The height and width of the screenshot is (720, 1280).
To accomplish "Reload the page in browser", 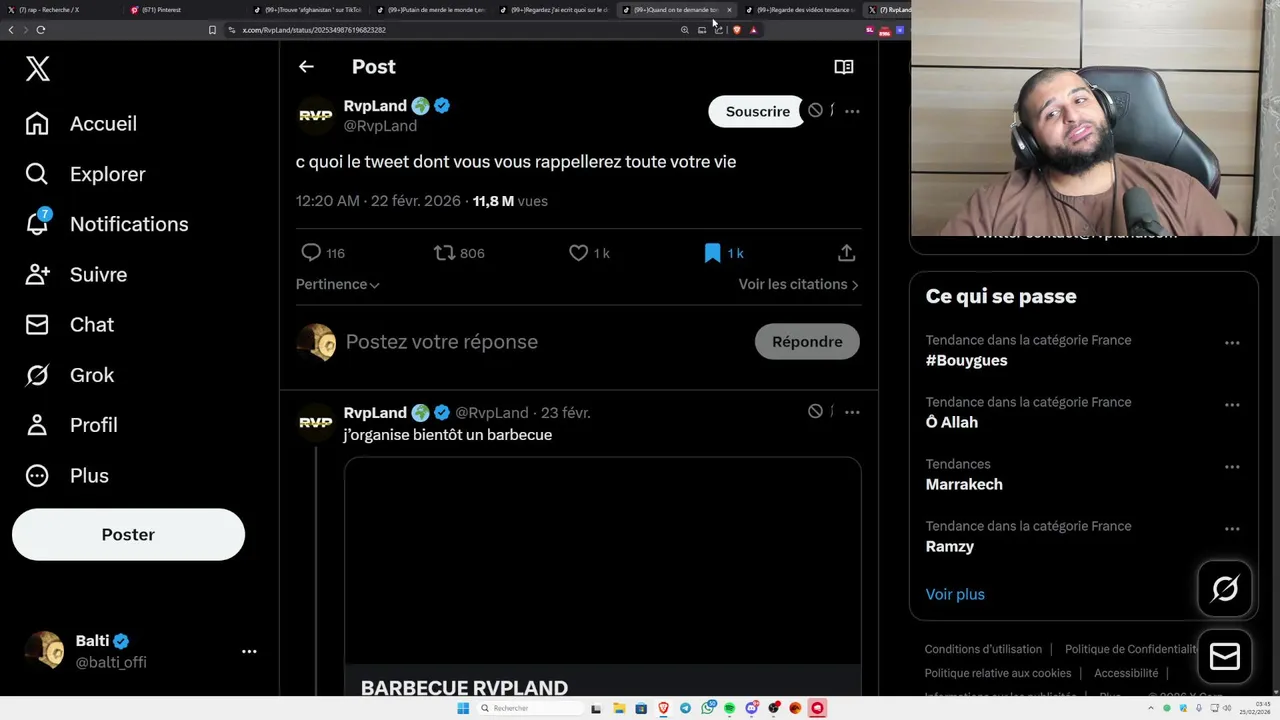I will (x=41, y=30).
